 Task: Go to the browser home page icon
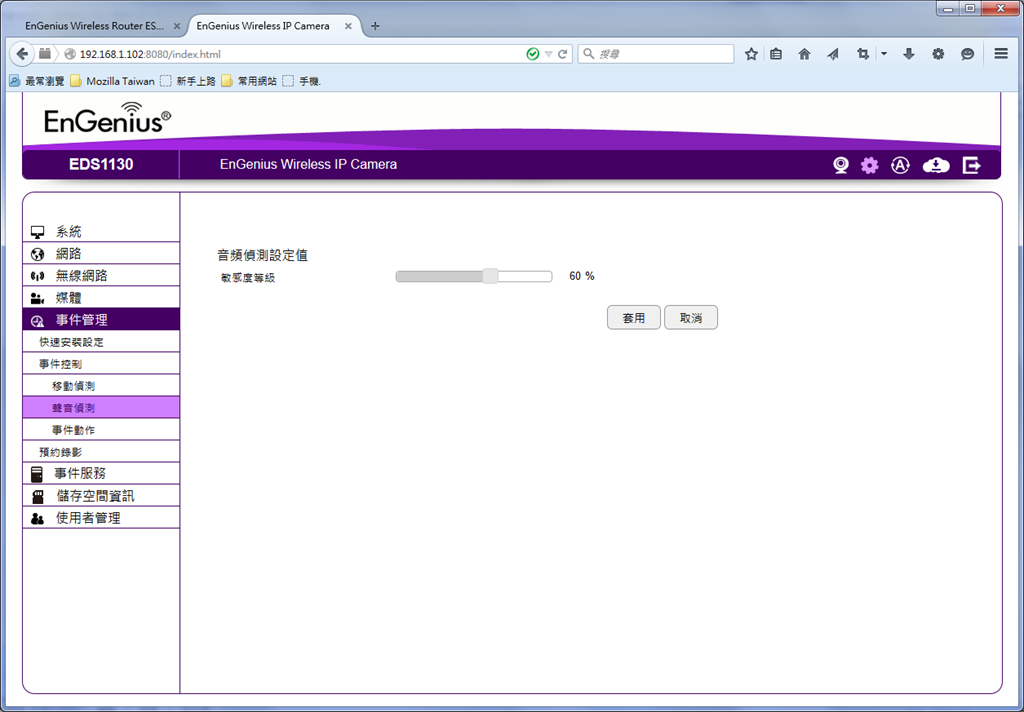804,54
